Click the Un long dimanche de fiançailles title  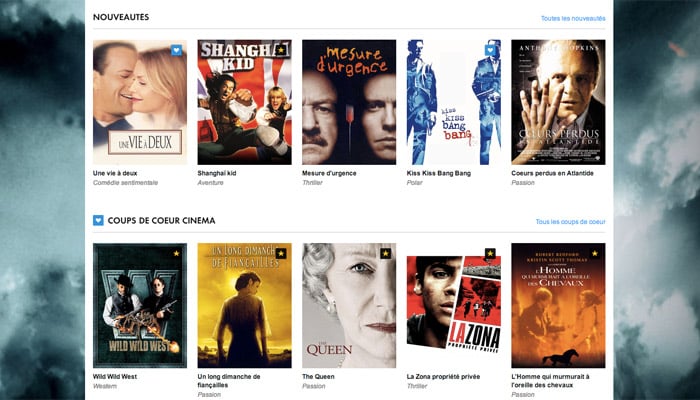[229, 381]
